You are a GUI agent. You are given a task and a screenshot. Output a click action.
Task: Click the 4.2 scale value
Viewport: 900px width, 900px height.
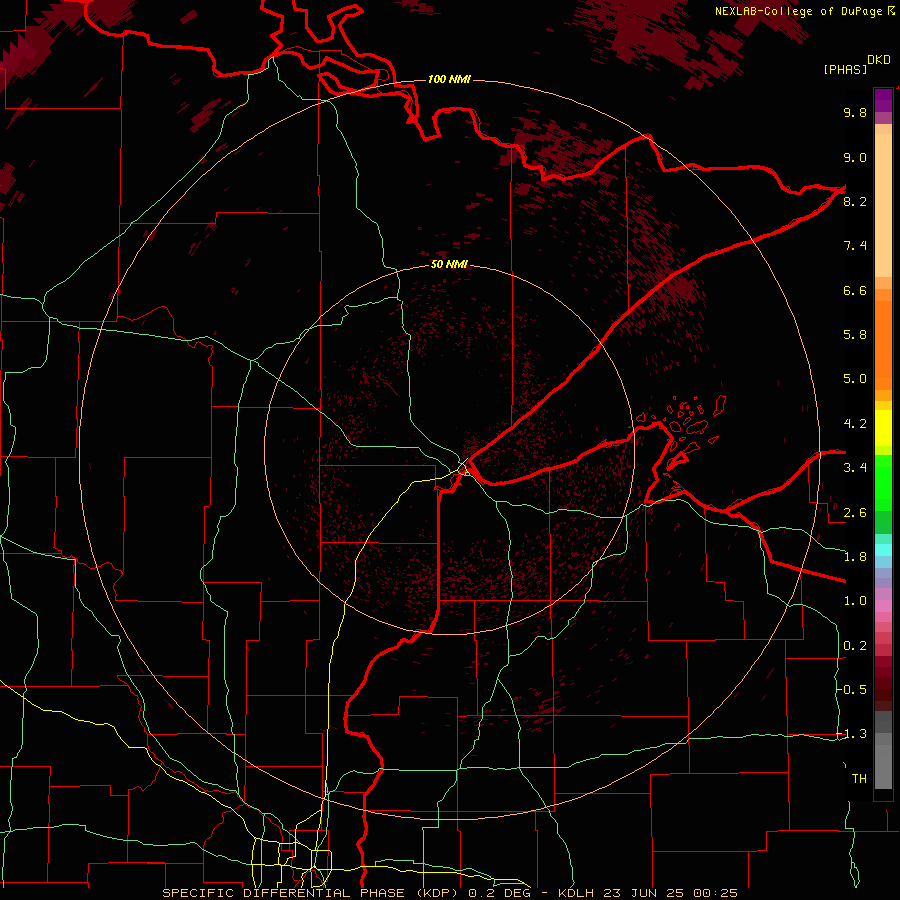[x=855, y=424]
